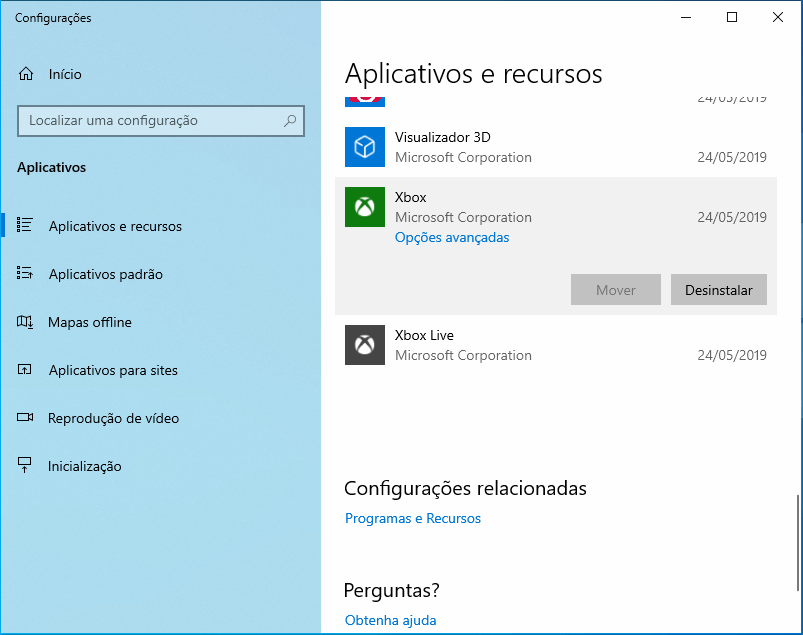The width and height of the screenshot is (803, 635).
Task: Open Opções avançadas for Xbox
Action: coord(452,238)
